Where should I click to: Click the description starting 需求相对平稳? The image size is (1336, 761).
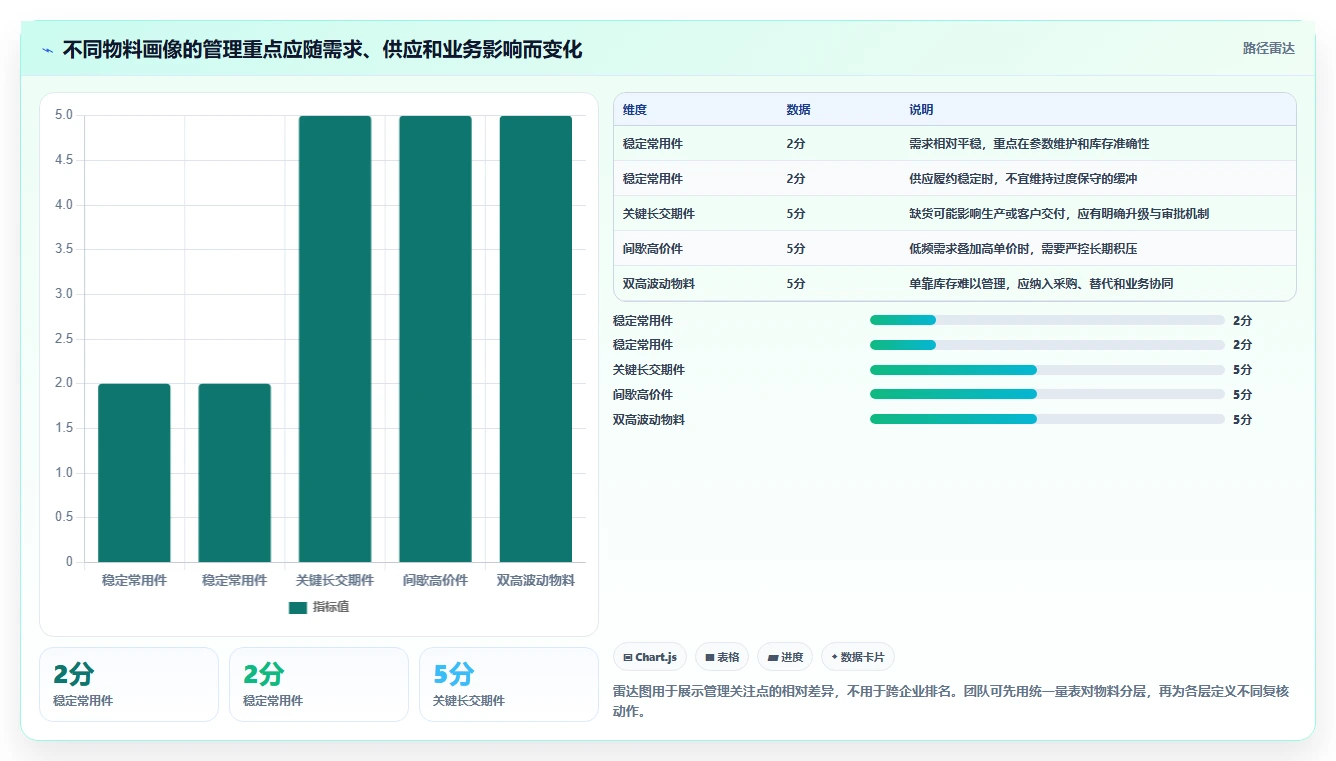coord(1029,144)
